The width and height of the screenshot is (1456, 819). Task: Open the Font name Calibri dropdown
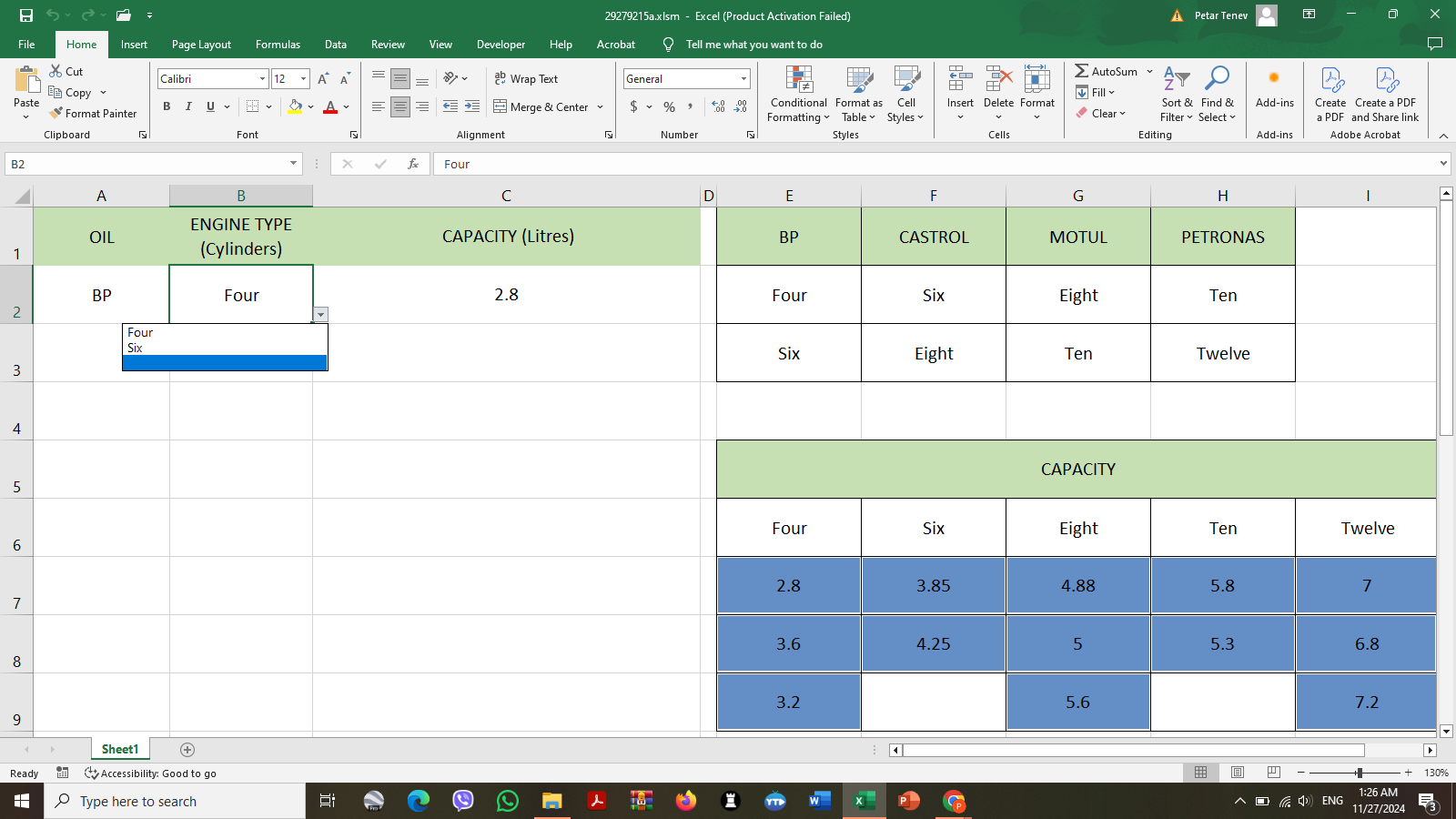click(x=263, y=79)
